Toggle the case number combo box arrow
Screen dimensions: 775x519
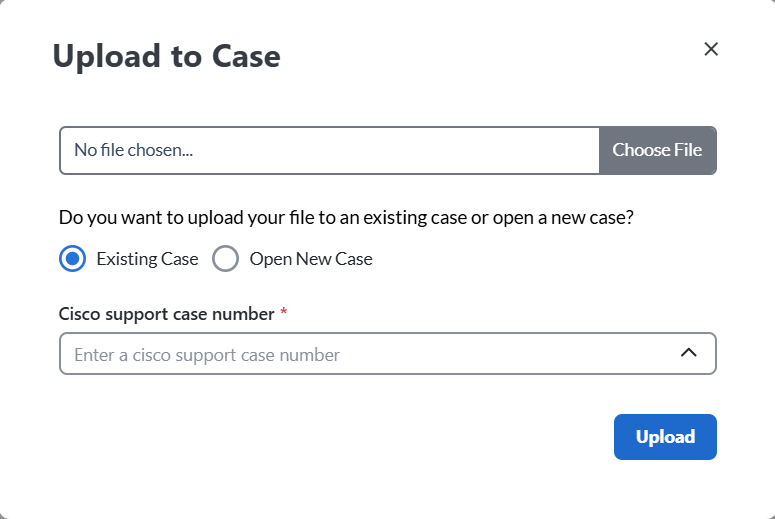pyautogui.click(x=688, y=353)
